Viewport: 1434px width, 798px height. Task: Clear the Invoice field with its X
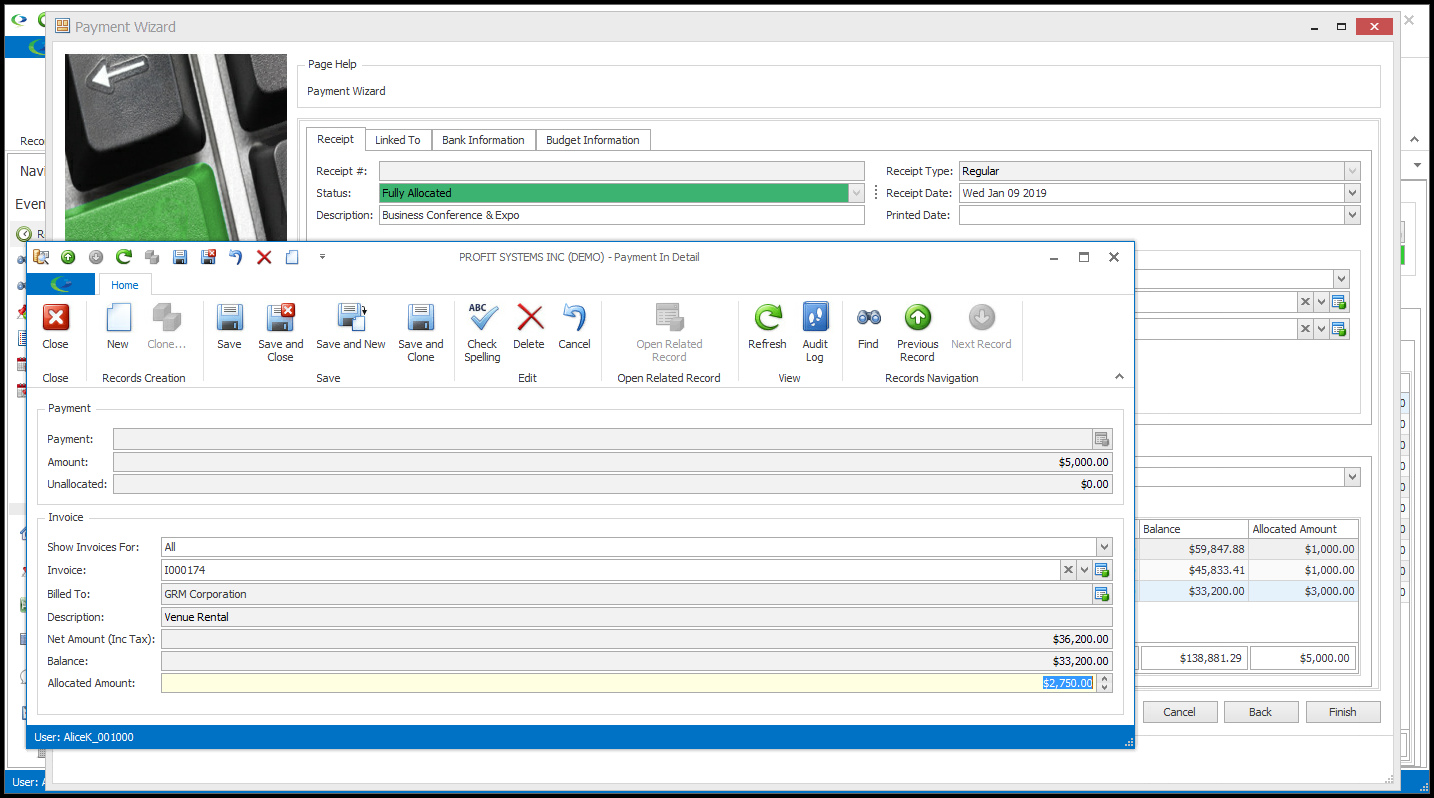[x=1068, y=570]
